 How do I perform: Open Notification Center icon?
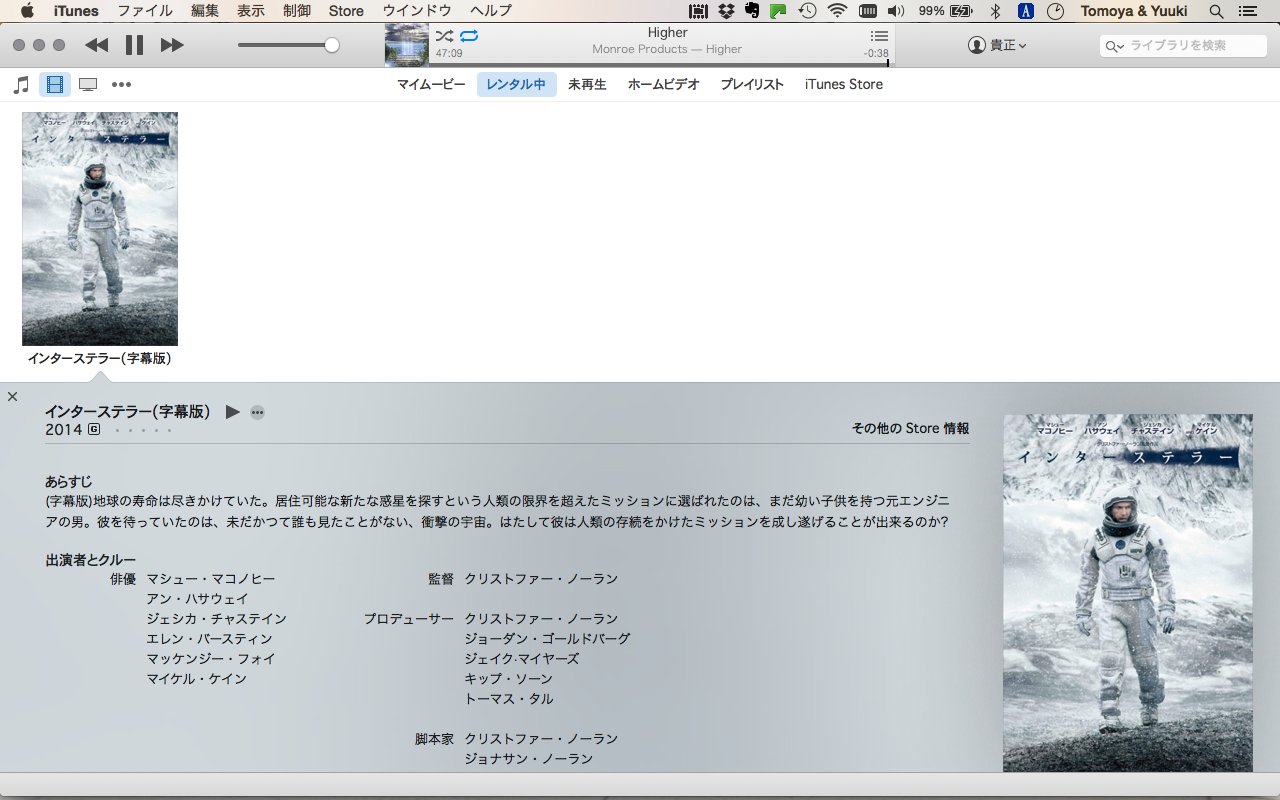(x=1246, y=11)
